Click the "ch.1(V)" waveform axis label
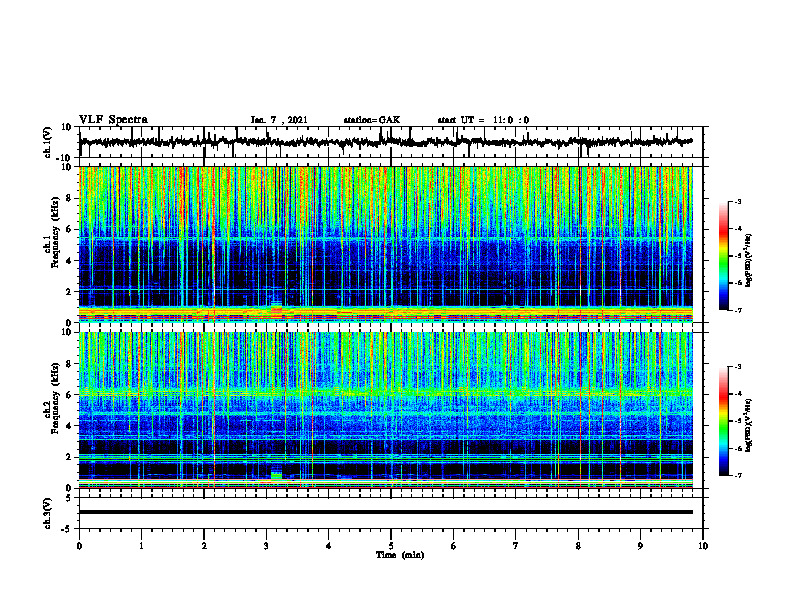Viewport: 792px width, 612px height. (48, 142)
